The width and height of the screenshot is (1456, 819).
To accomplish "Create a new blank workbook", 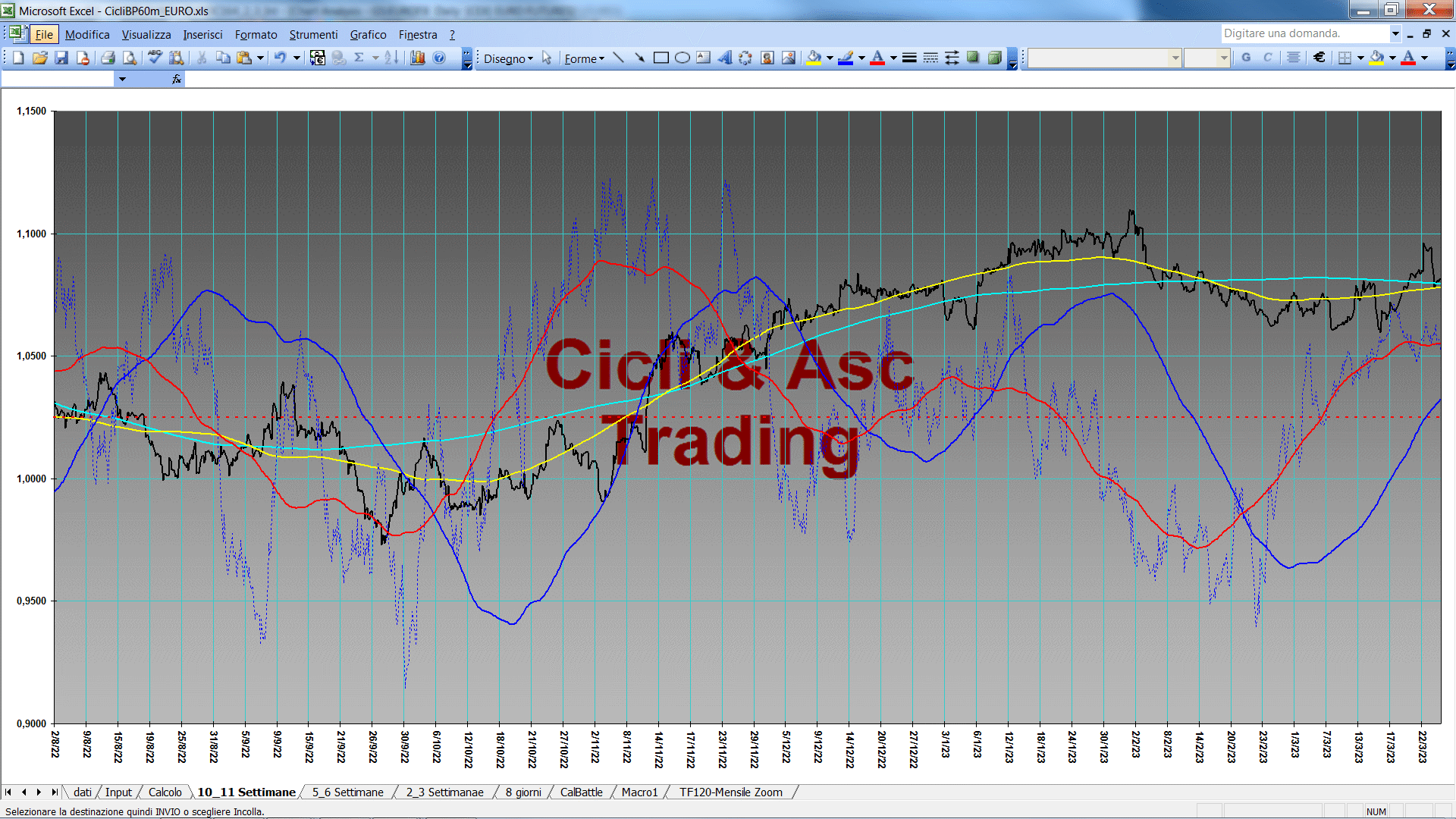I will pyautogui.click(x=18, y=58).
